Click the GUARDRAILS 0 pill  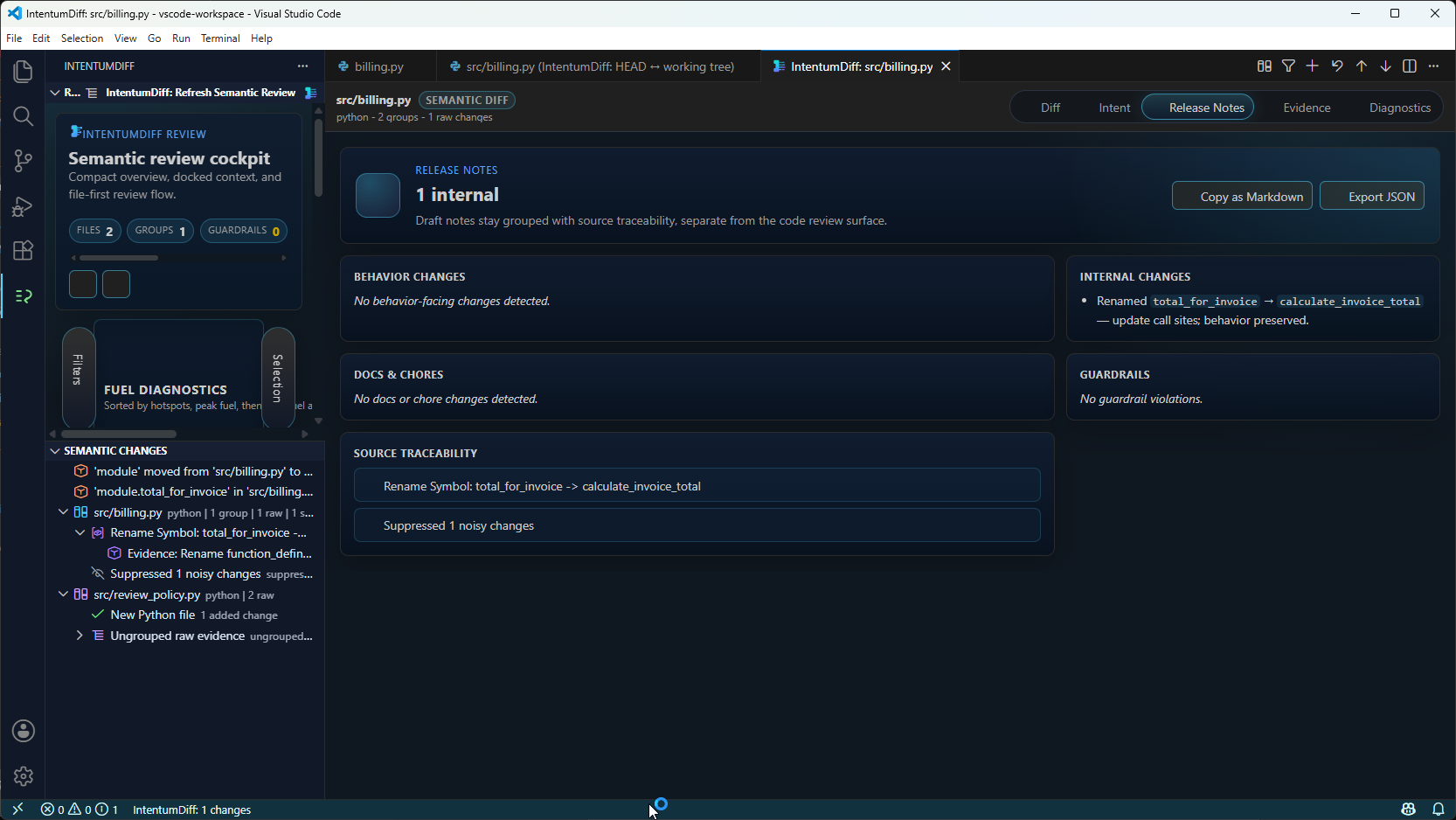[x=244, y=231]
